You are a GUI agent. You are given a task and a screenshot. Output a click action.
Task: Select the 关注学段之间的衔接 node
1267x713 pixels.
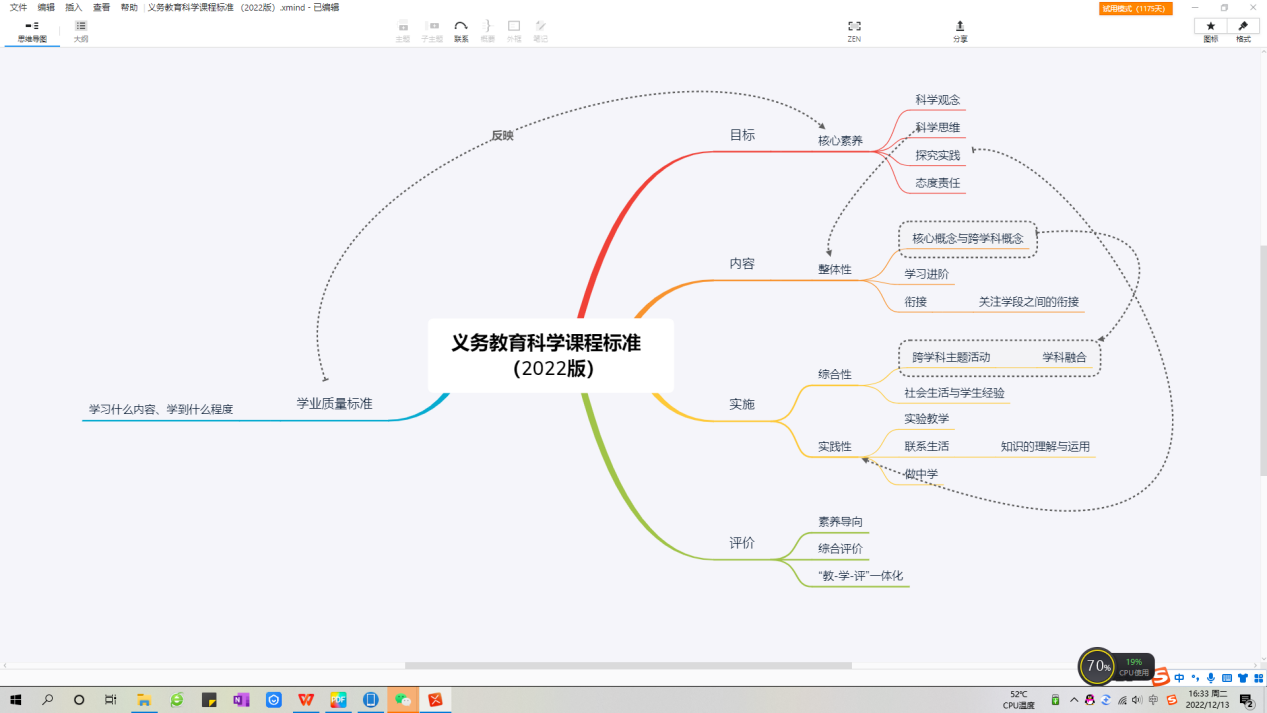click(1029, 302)
